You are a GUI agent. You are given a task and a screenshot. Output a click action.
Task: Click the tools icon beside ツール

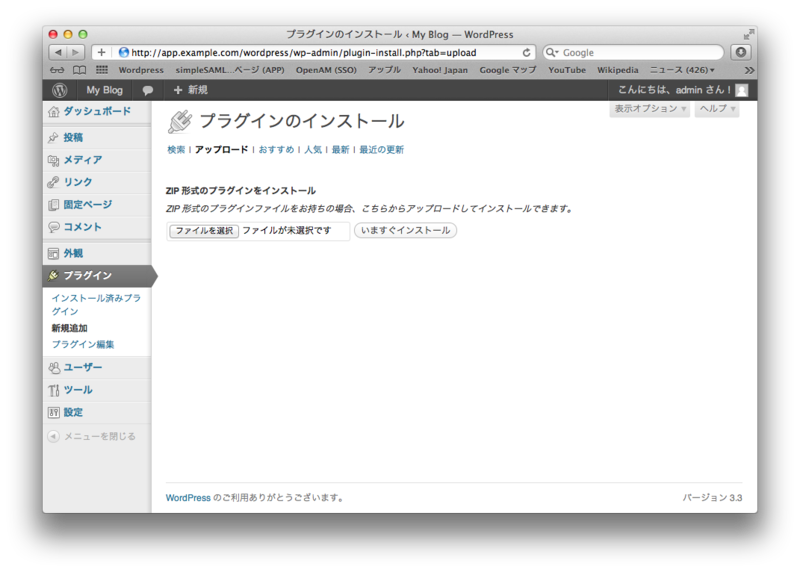[54, 390]
